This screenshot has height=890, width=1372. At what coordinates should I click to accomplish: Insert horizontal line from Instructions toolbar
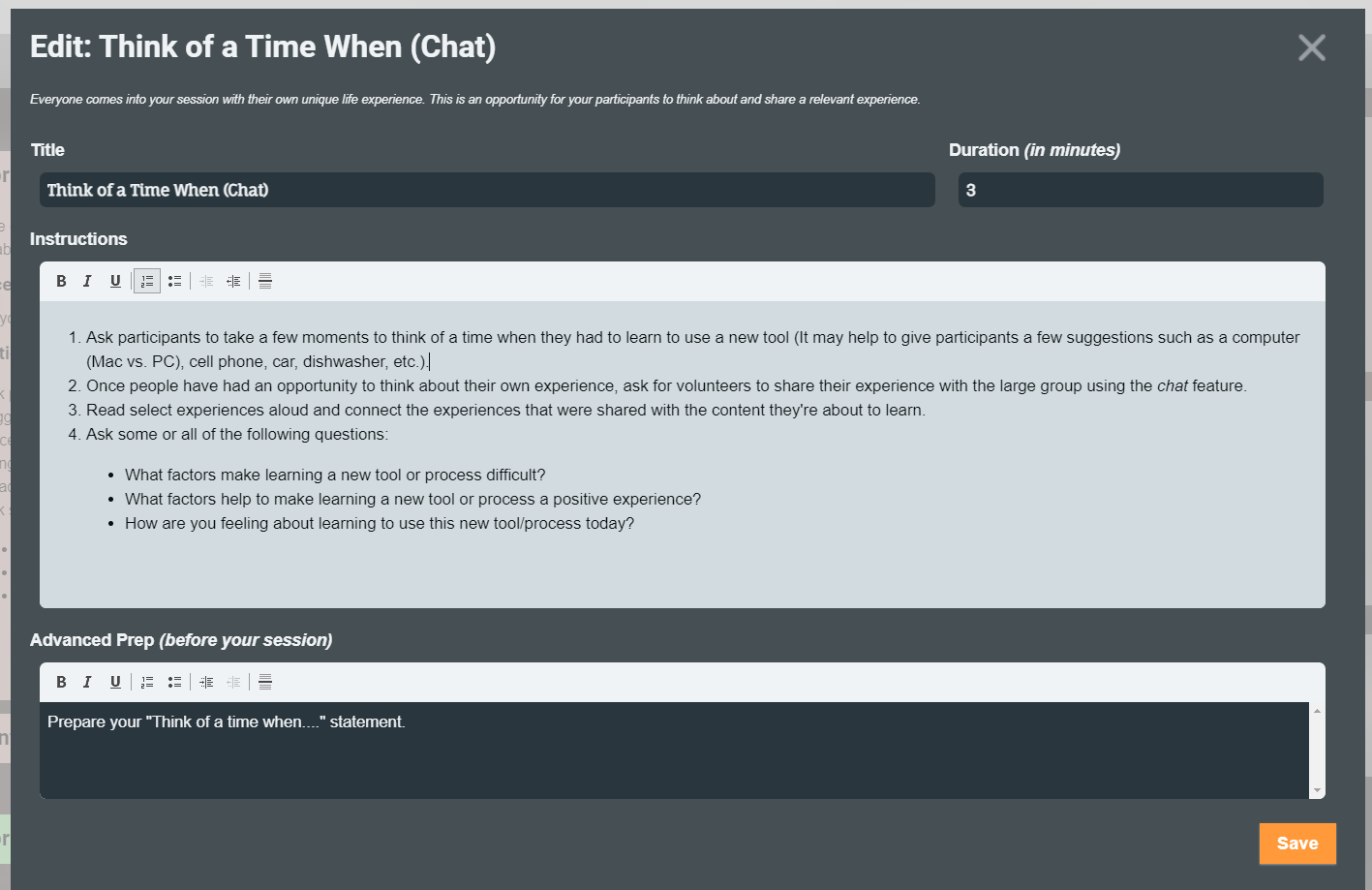click(265, 281)
